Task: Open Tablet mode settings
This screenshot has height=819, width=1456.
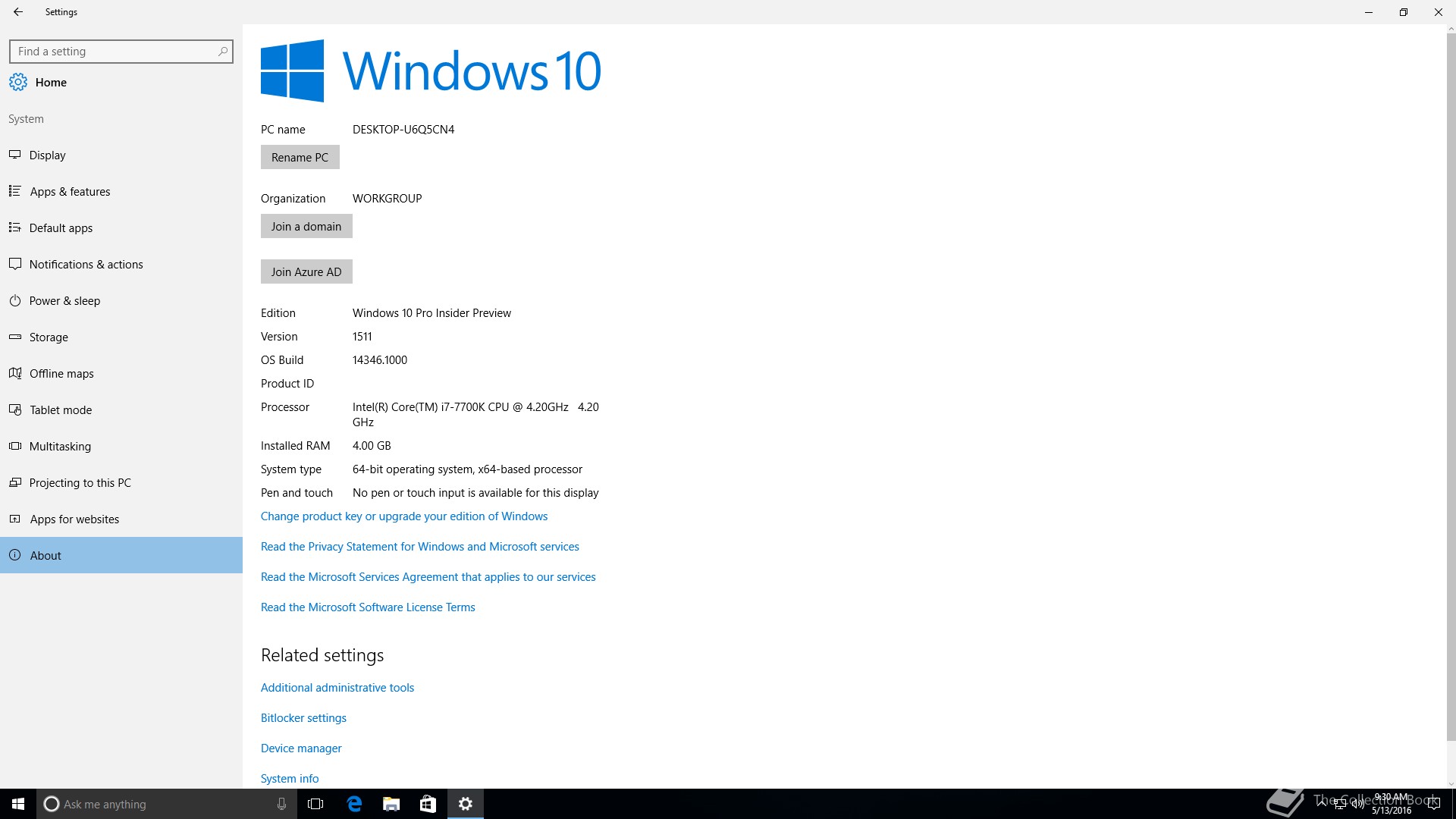Action: pos(121,409)
